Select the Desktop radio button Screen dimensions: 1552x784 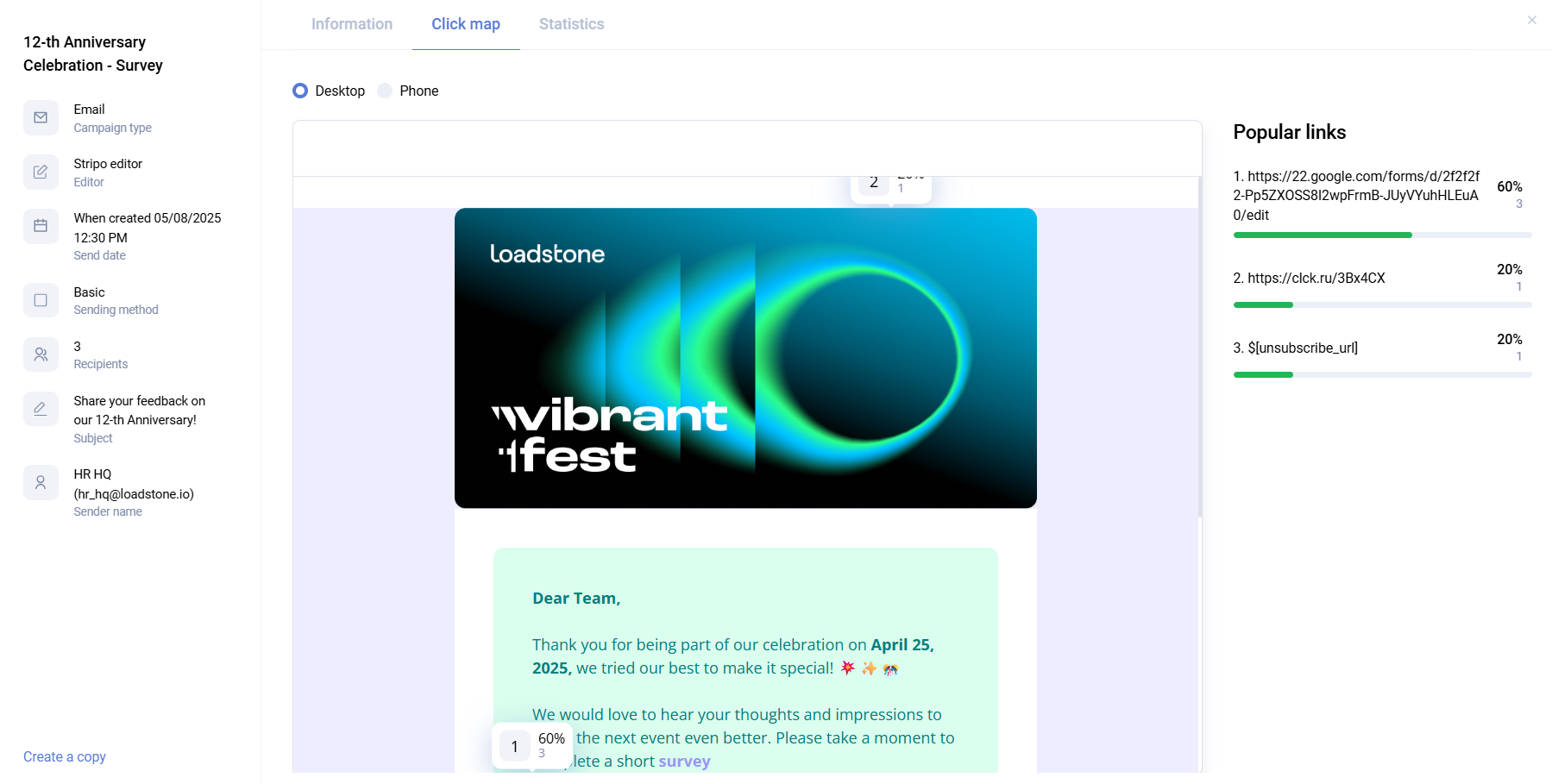tap(300, 91)
